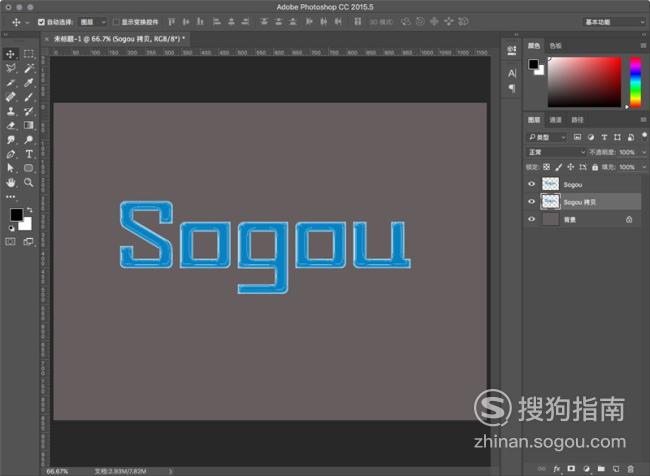Viewport: 650px width, 476px height.
Task: Switch to the 颜色 color panel tab
Action: point(534,46)
